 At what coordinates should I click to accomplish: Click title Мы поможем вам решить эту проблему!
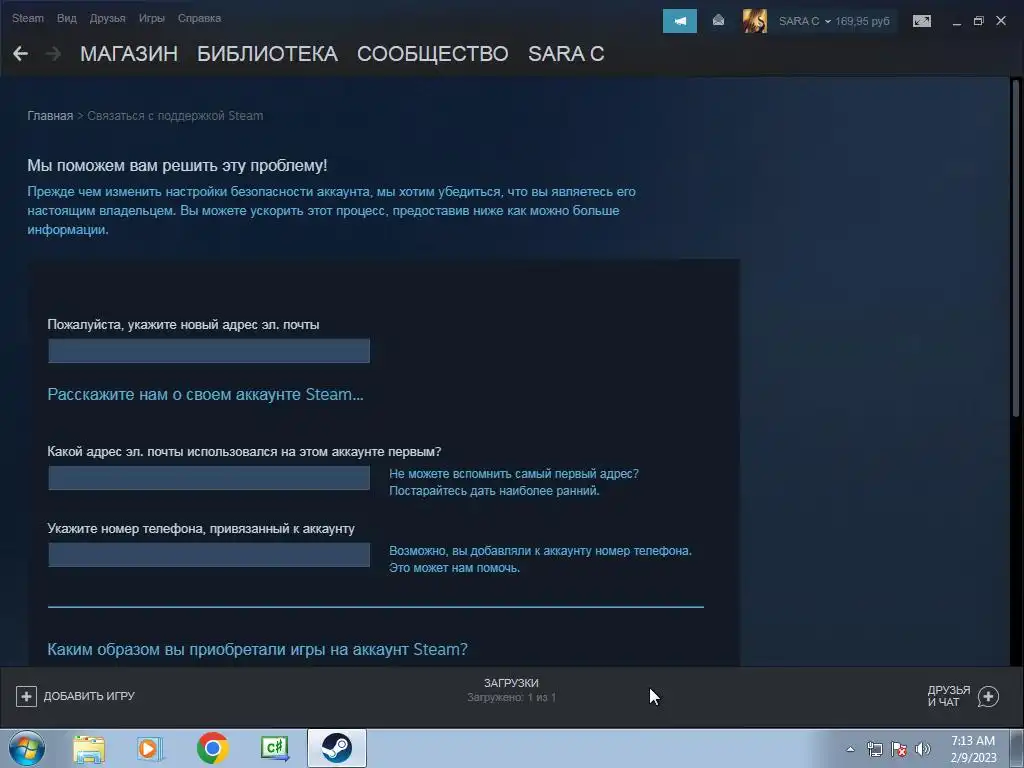(177, 166)
